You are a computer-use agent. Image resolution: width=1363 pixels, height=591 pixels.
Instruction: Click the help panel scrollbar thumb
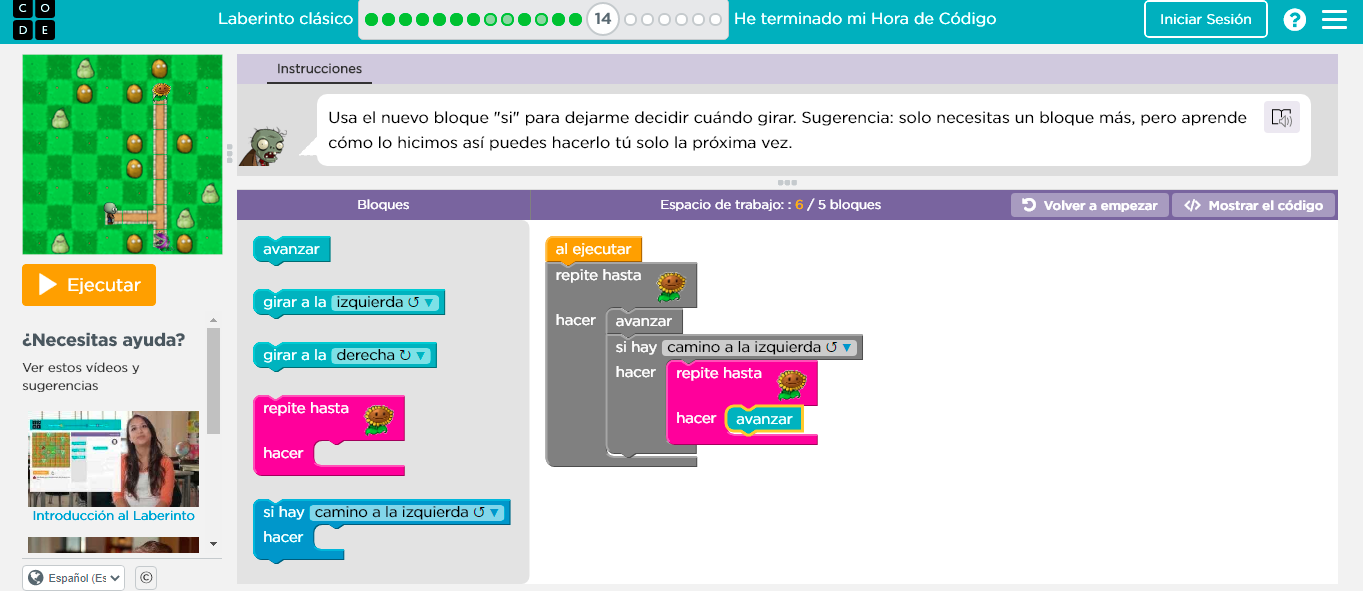[213, 381]
